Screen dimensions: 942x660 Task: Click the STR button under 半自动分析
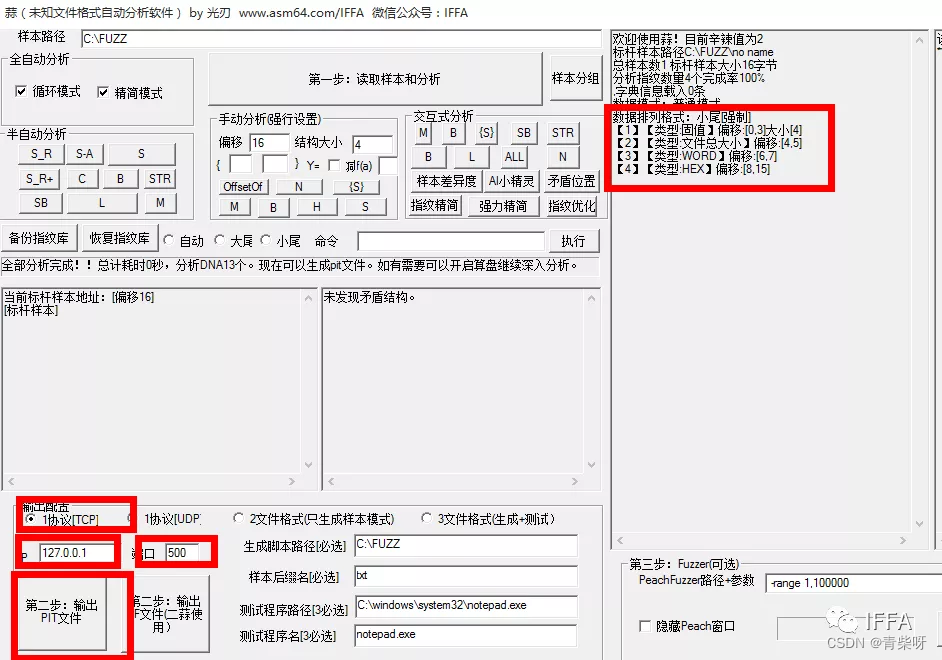160,179
